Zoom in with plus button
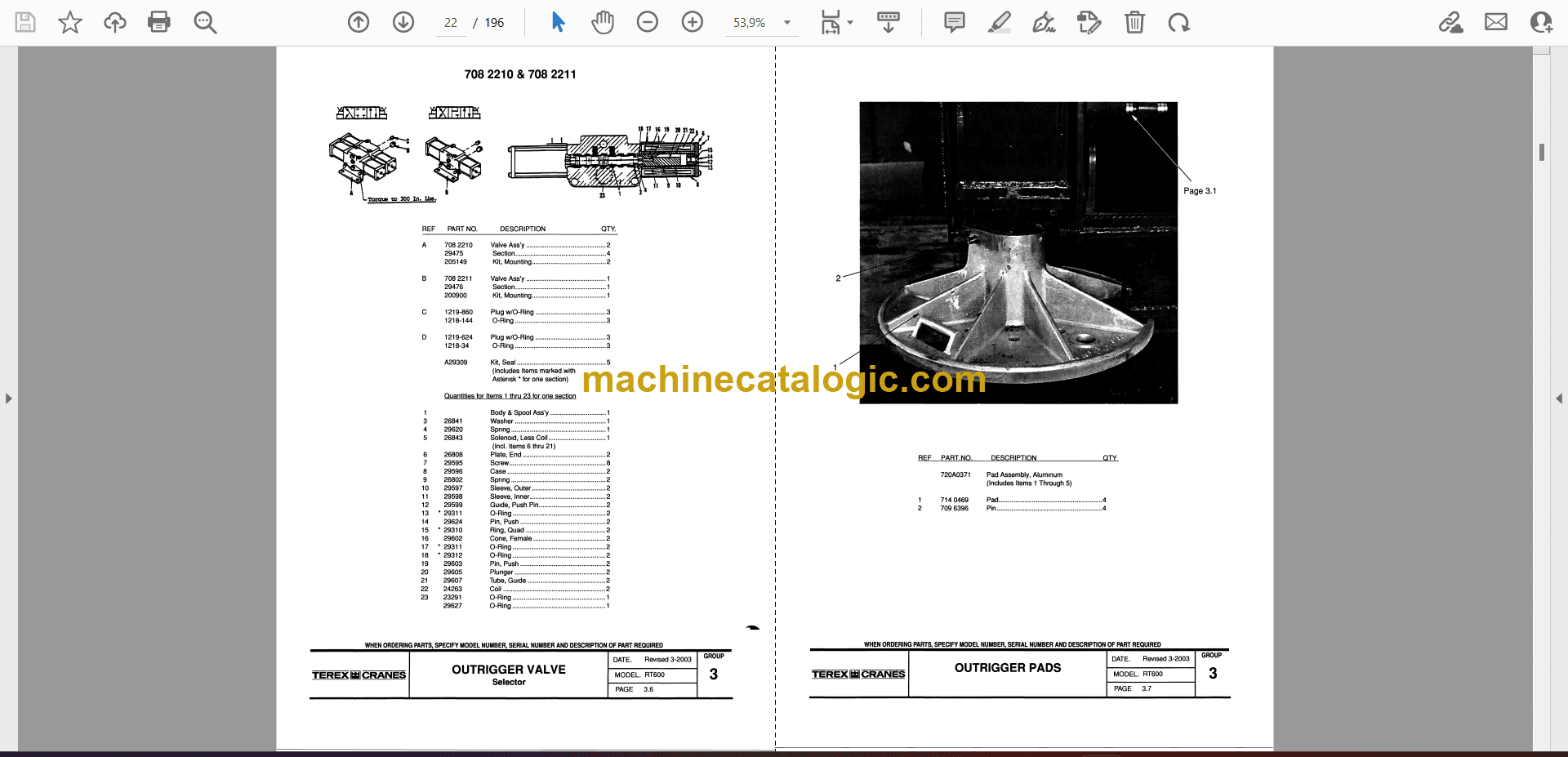This screenshot has height=757, width=1568. point(693,22)
